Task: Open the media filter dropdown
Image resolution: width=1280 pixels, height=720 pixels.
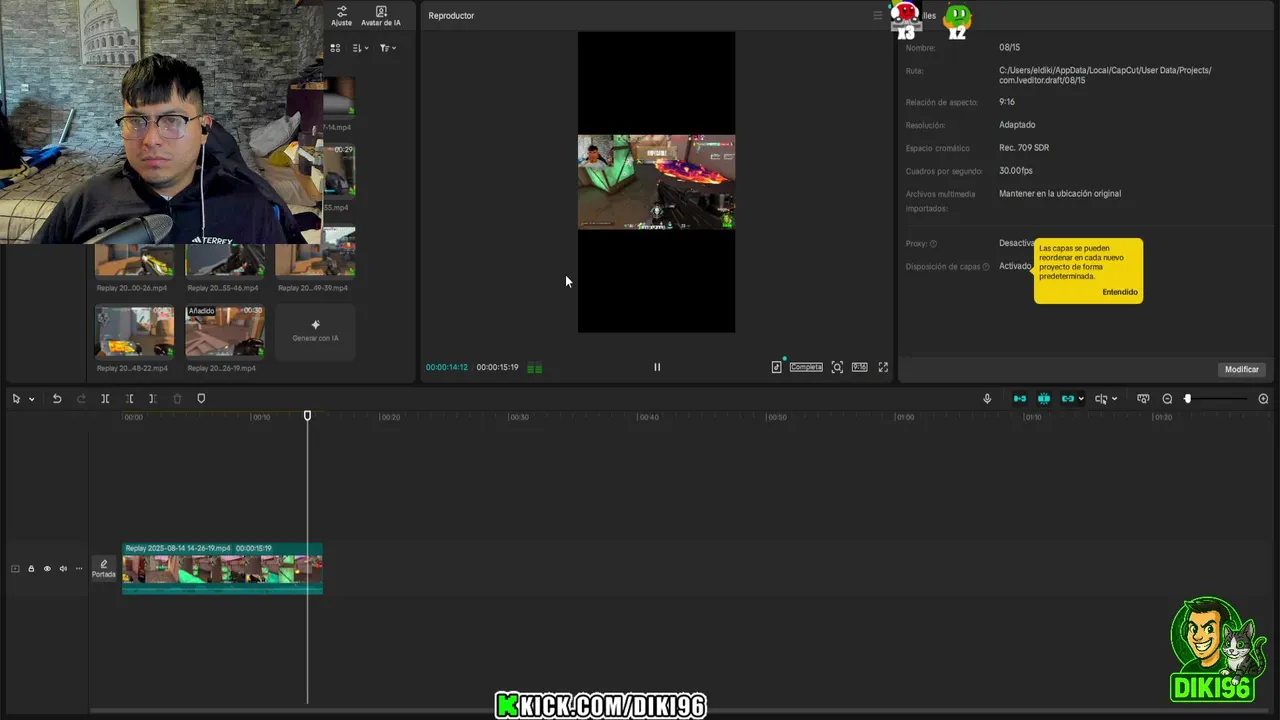Action: [x=388, y=48]
